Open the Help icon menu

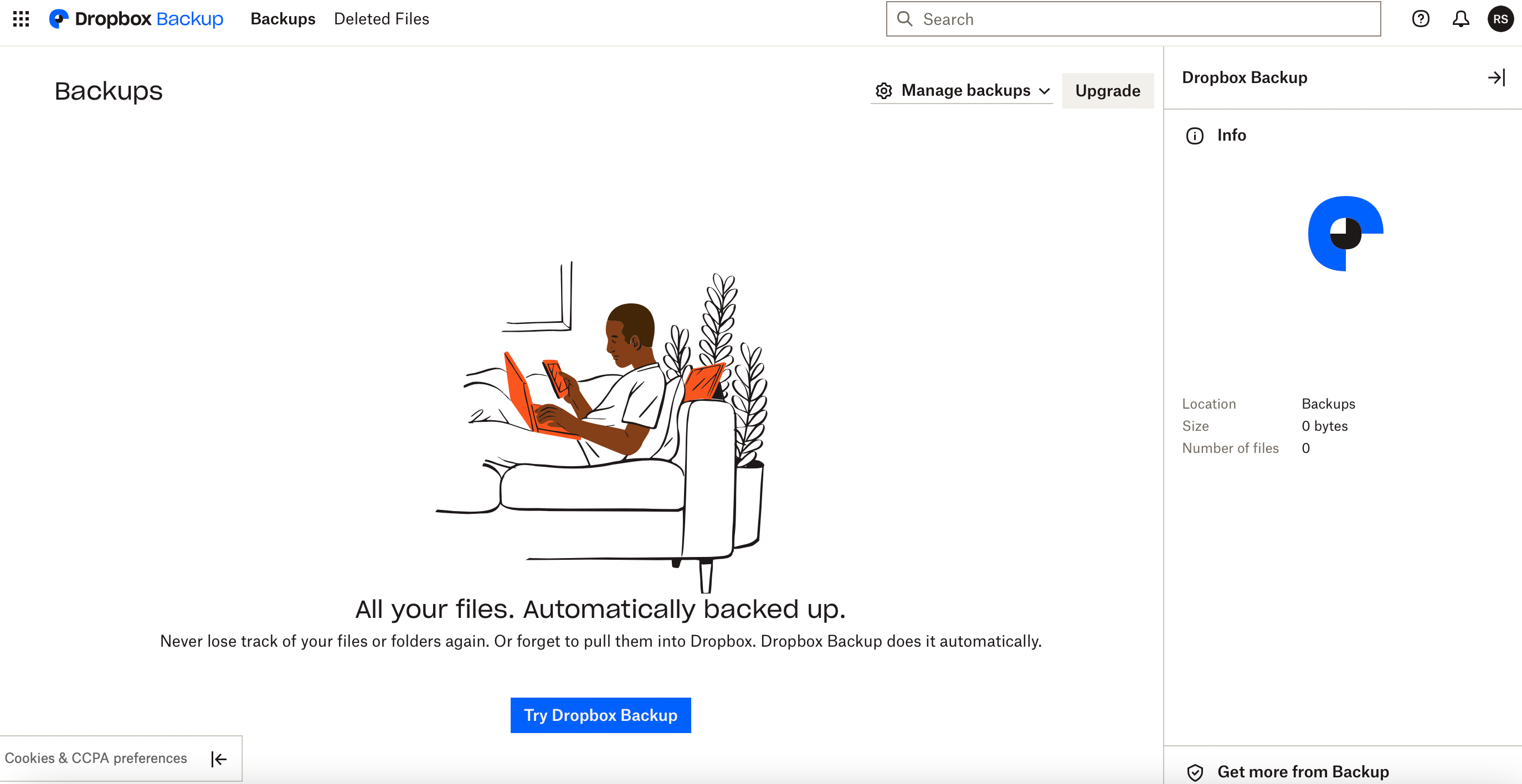tap(1421, 18)
